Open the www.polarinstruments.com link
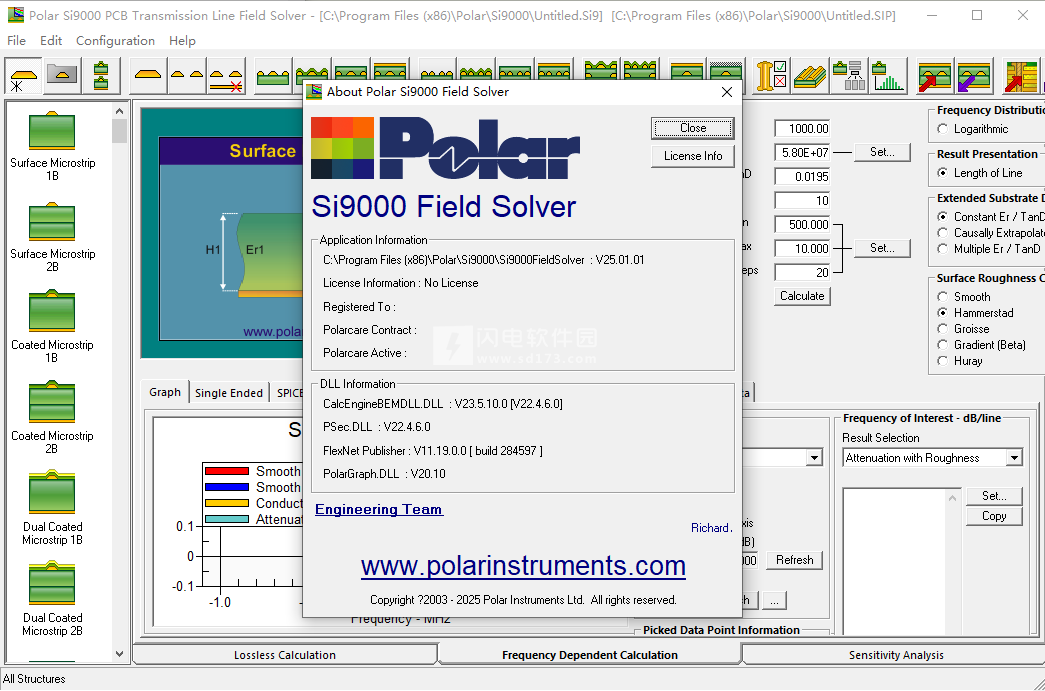The width and height of the screenshot is (1045, 691). tap(523, 566)
